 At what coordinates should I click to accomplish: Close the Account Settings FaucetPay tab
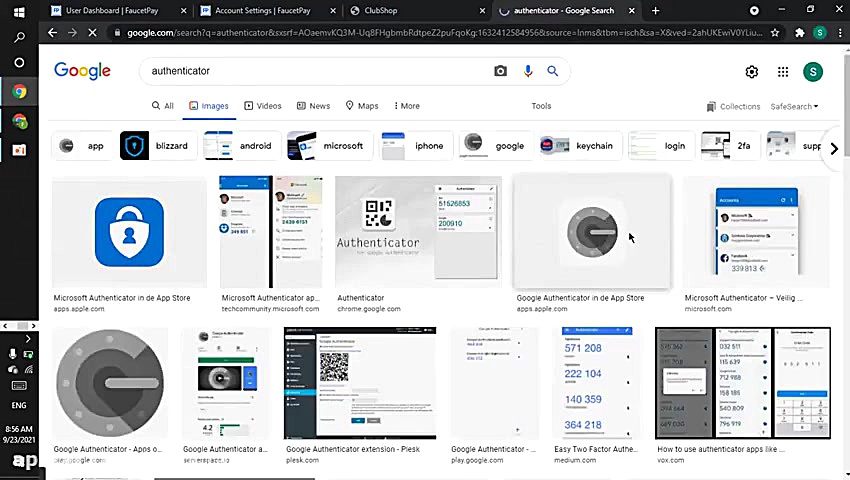point(333,10)
